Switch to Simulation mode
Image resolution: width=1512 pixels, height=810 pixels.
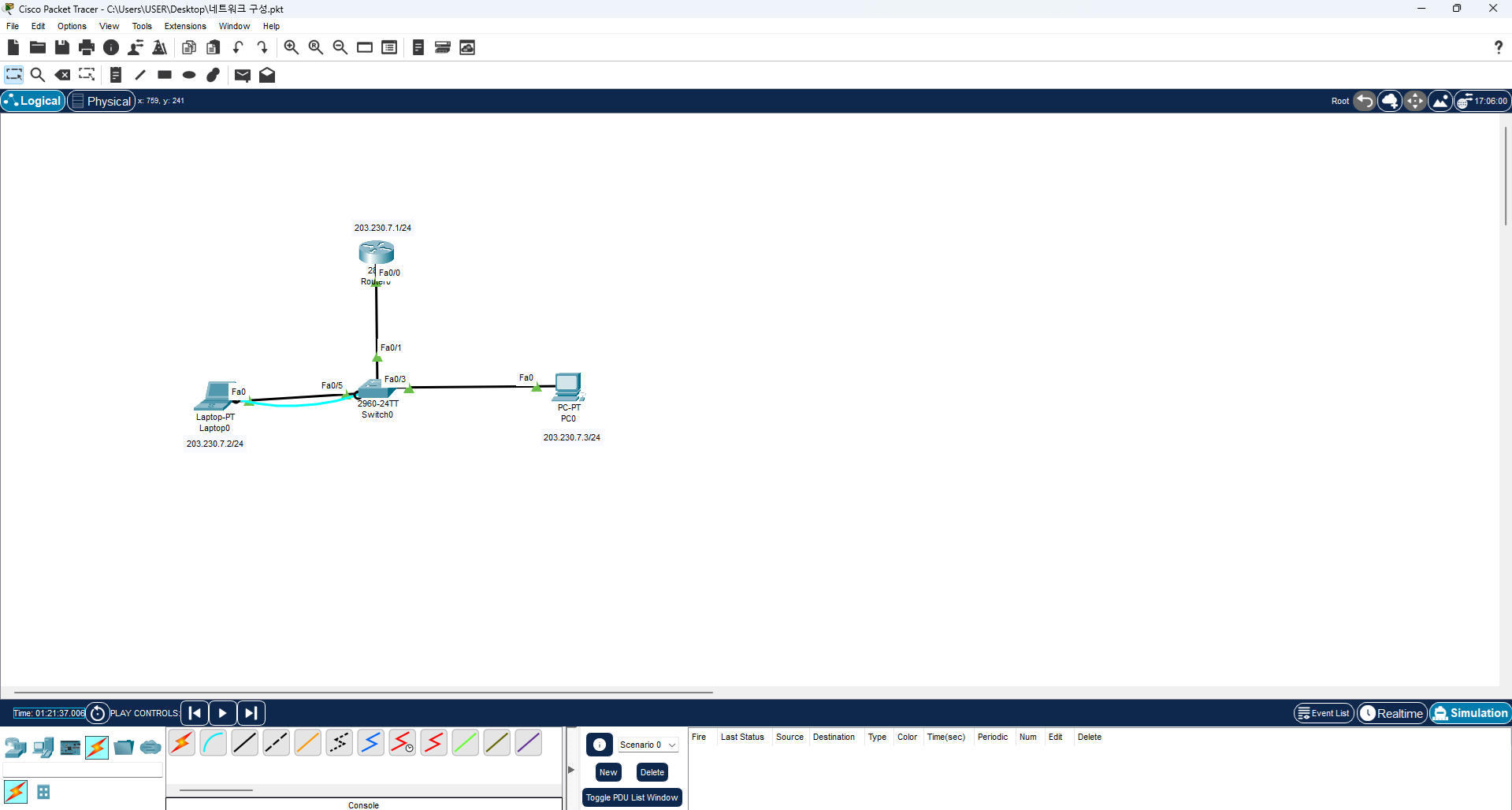coord(1471,713)
